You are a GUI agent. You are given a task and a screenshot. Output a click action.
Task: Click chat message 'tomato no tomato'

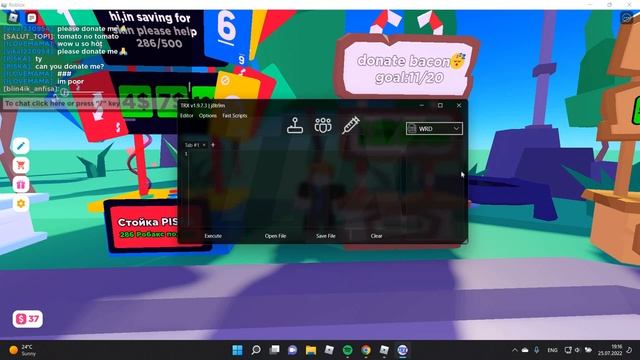coord(88,36)
